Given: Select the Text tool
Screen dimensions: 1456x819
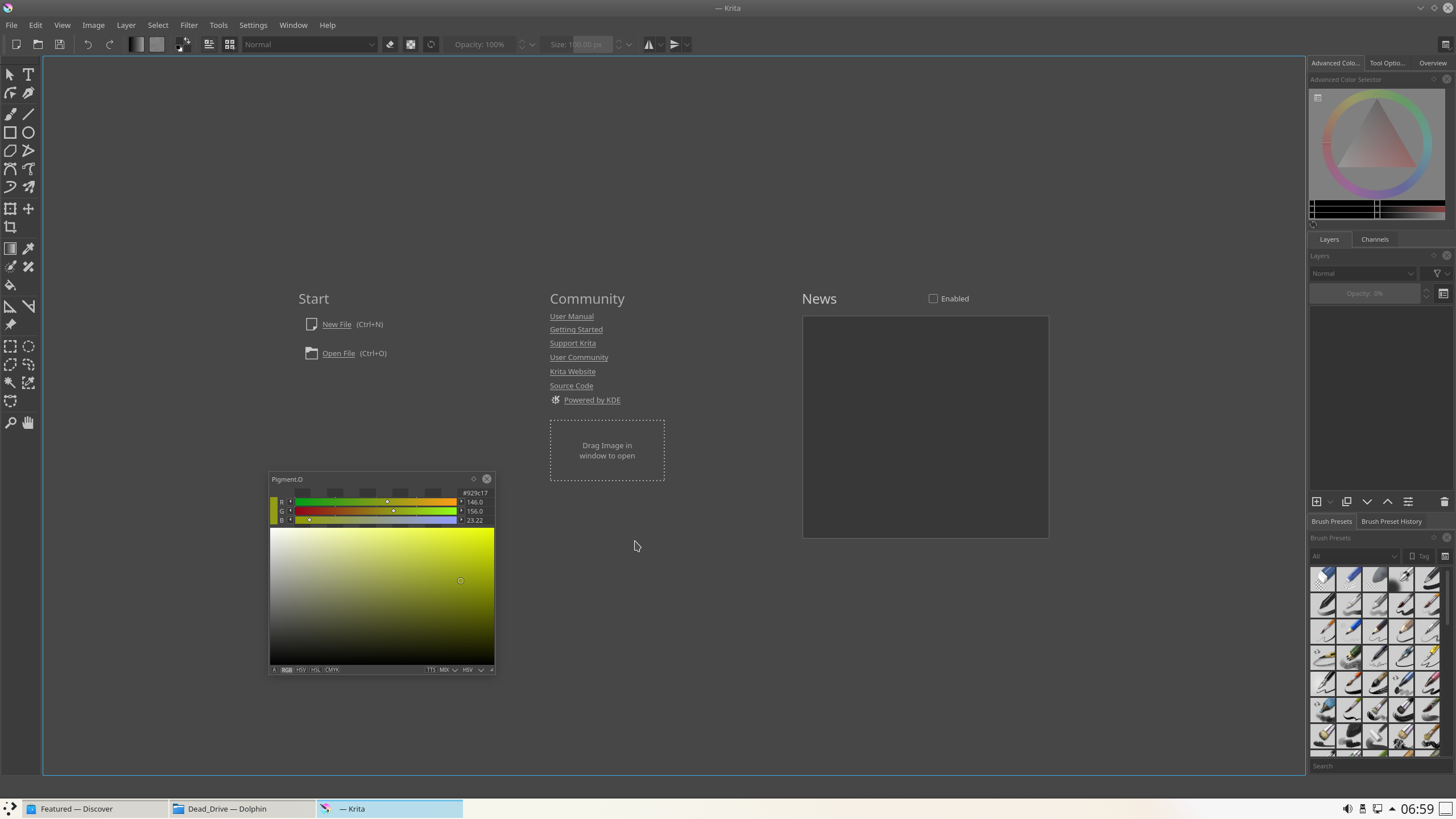Looking at the screenshot, I should coord(28,75).
